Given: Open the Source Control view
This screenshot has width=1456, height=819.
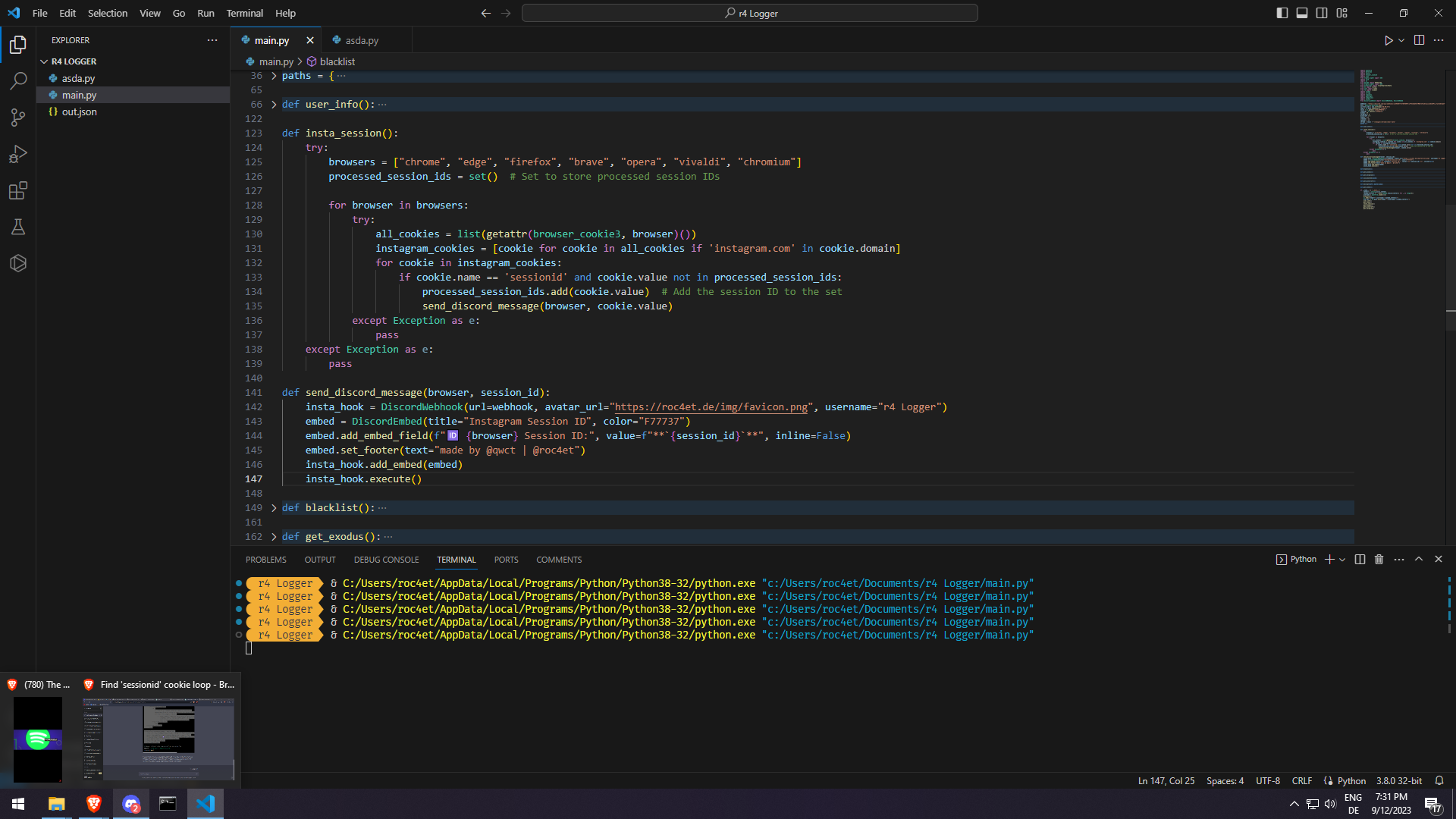Looking at the screenshot, I should 18,117.
